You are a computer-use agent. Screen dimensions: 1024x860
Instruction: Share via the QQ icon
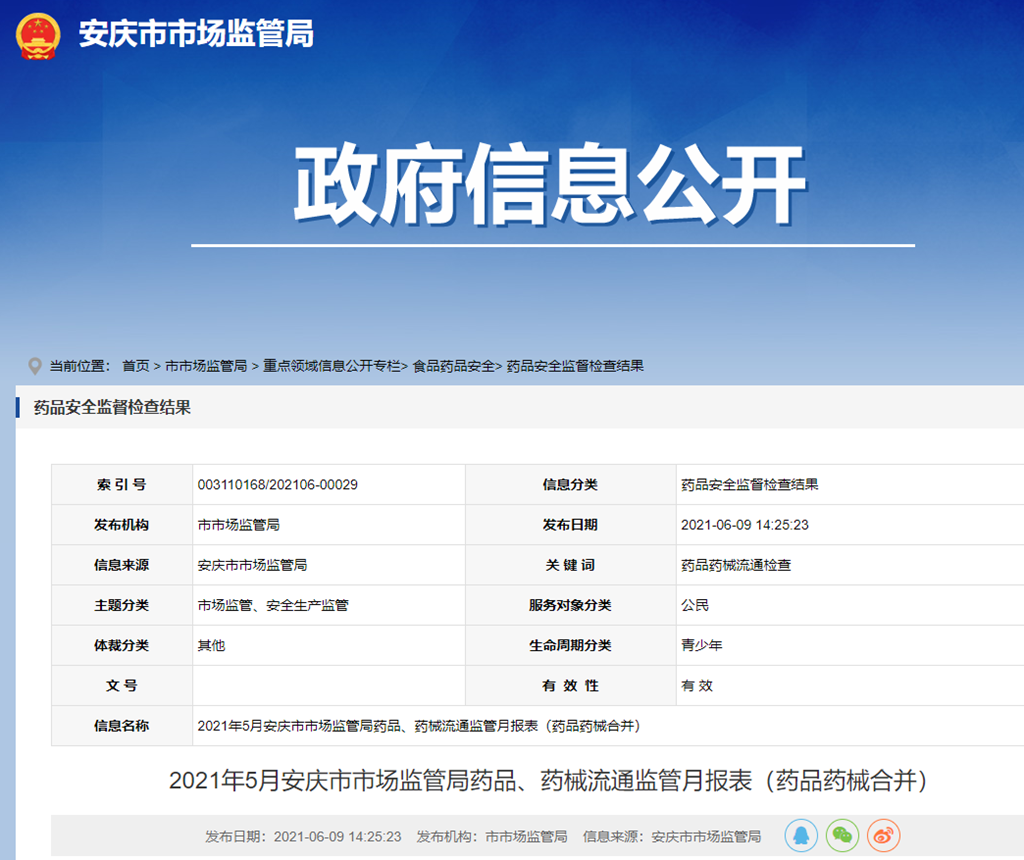click(x=801, y=835)
